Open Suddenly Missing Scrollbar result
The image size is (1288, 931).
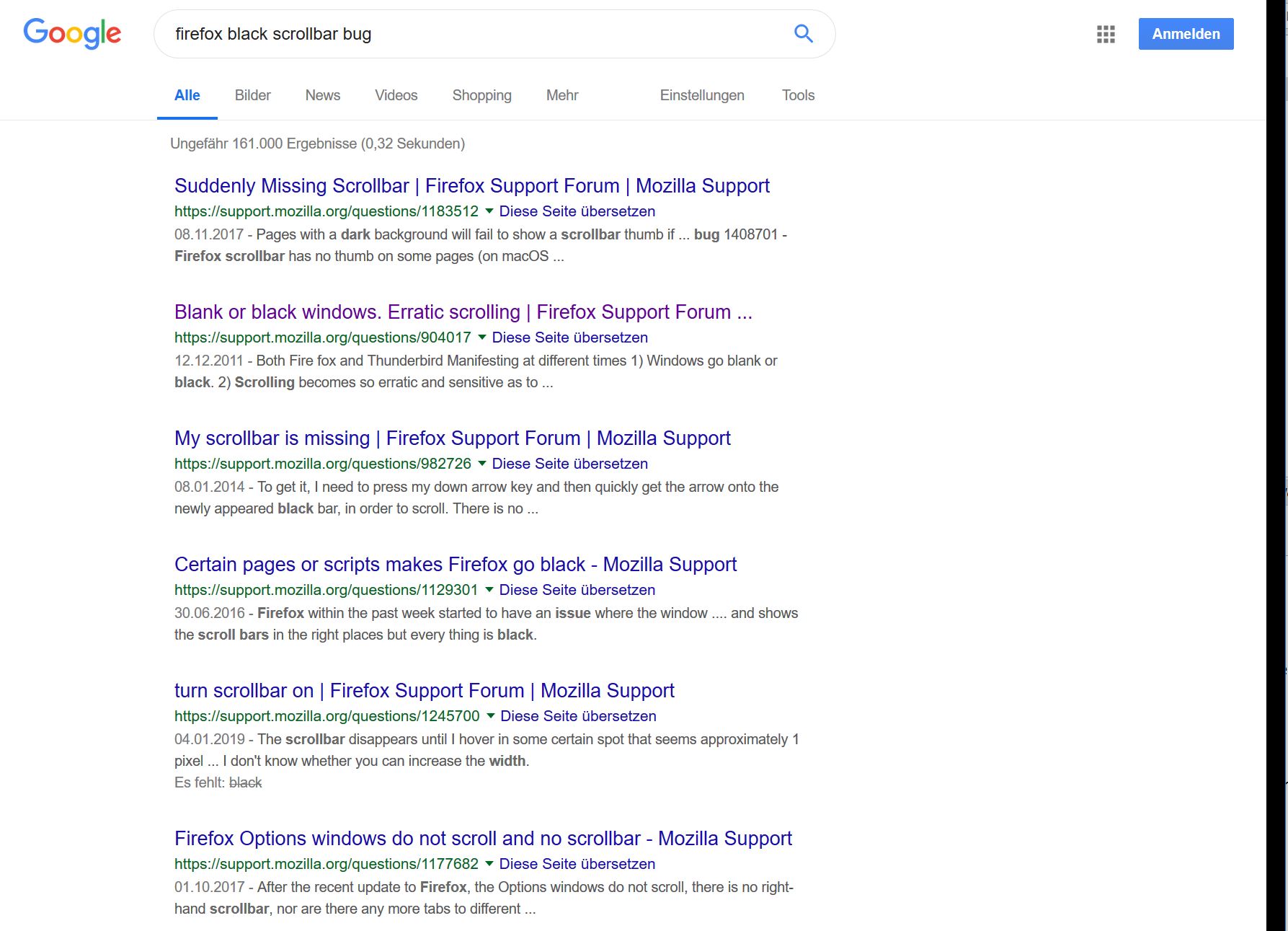[472, 185]
